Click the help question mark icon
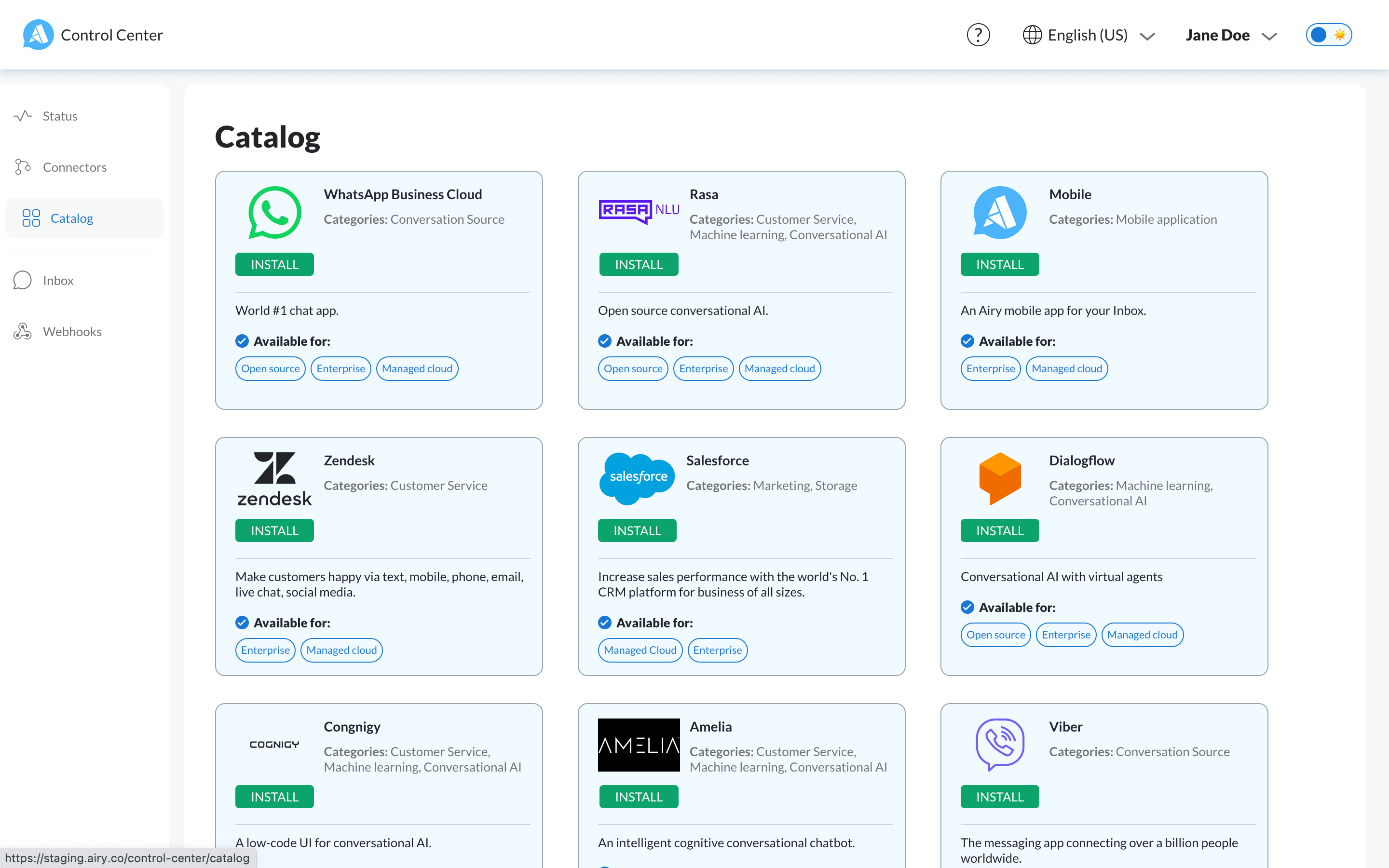 pos(978,35)
